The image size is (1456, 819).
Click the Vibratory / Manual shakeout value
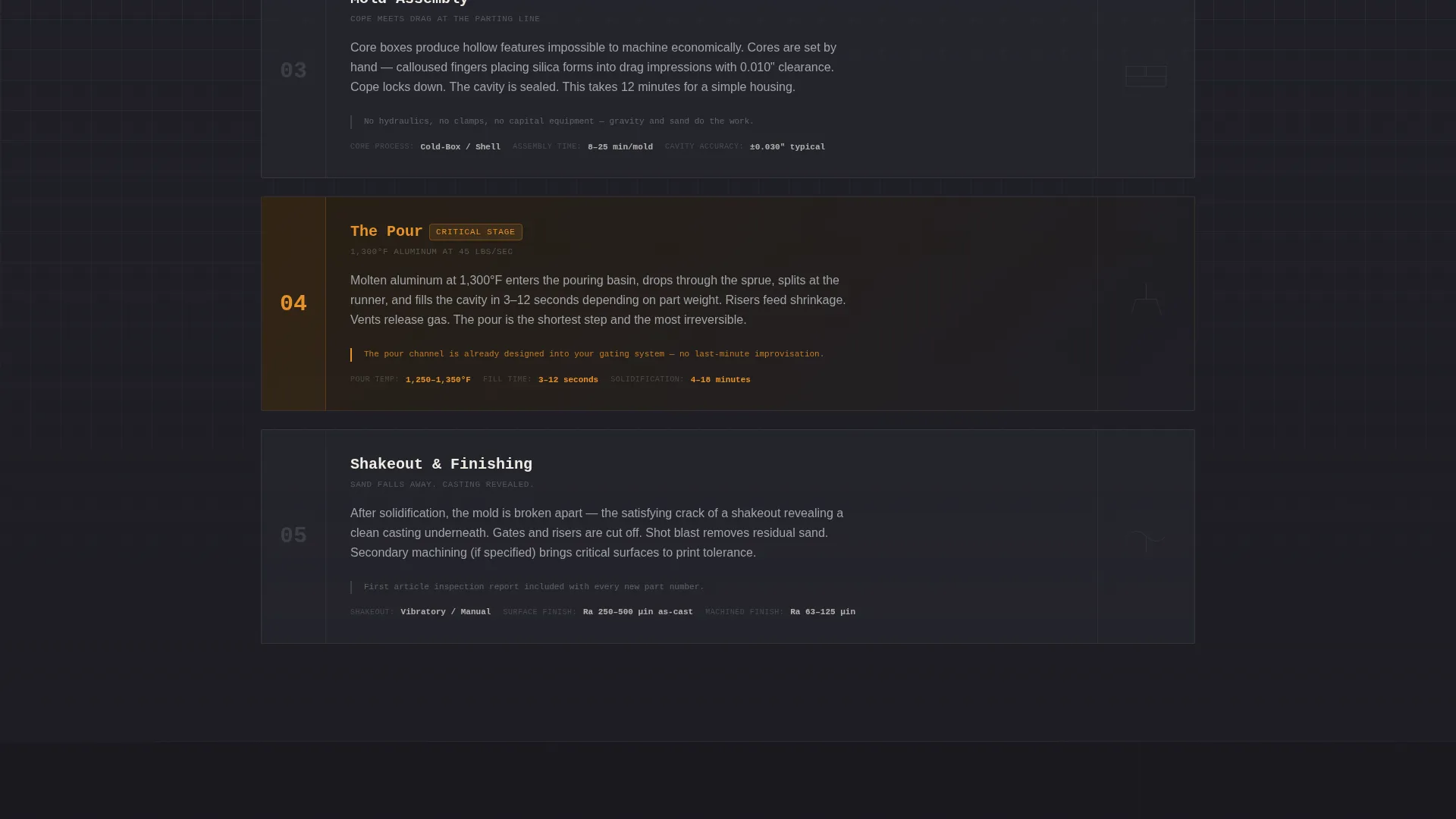point(446,612)
